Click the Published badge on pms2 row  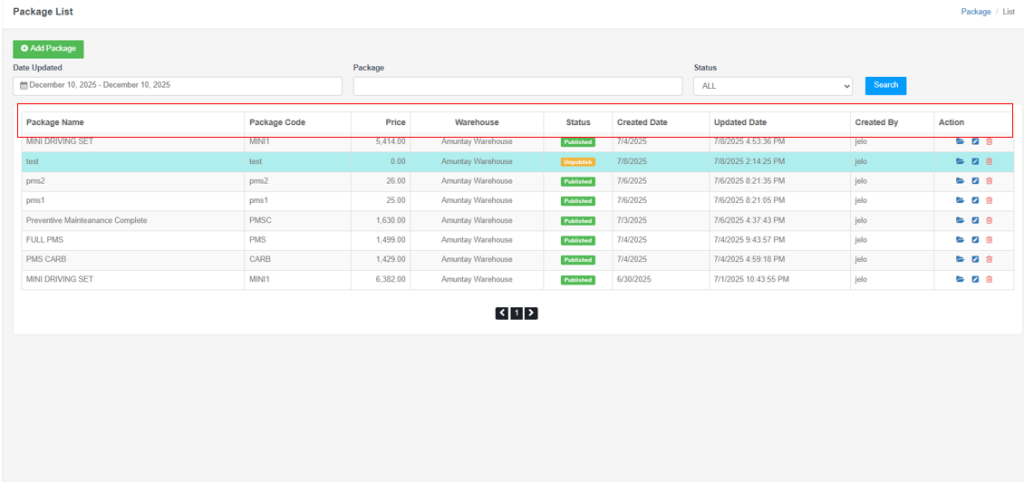(578, 182)
